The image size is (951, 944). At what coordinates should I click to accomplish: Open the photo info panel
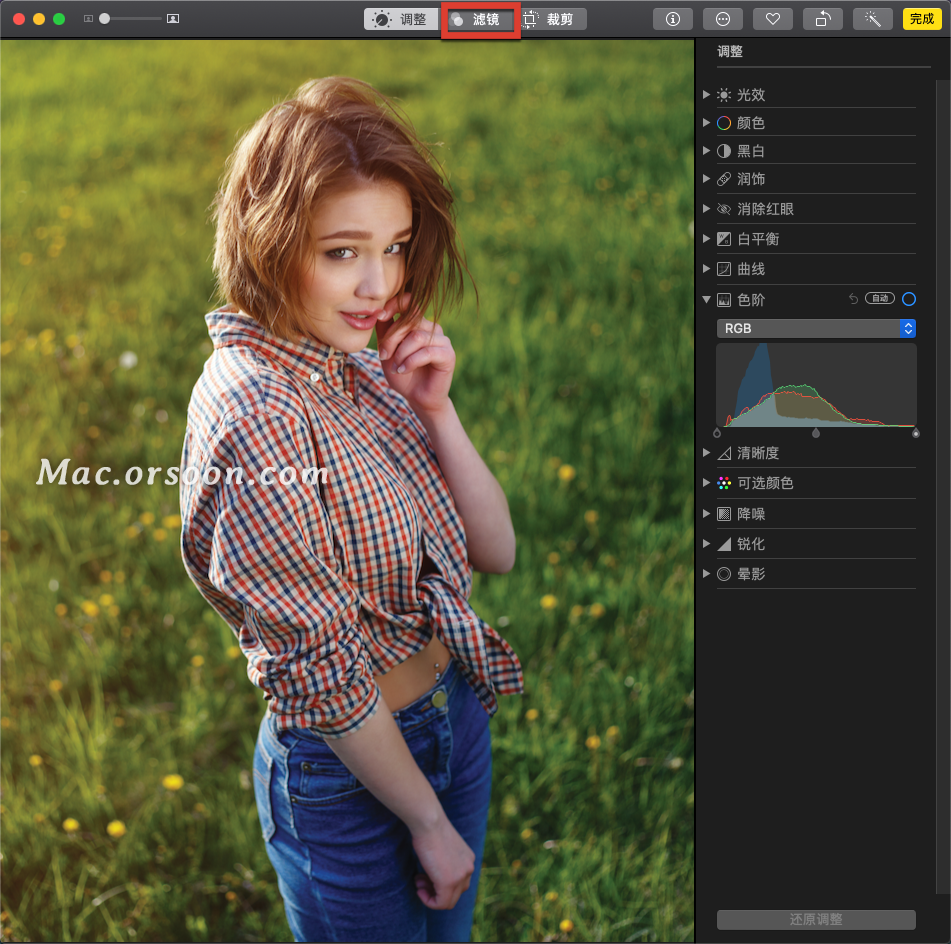coord(673,19)
